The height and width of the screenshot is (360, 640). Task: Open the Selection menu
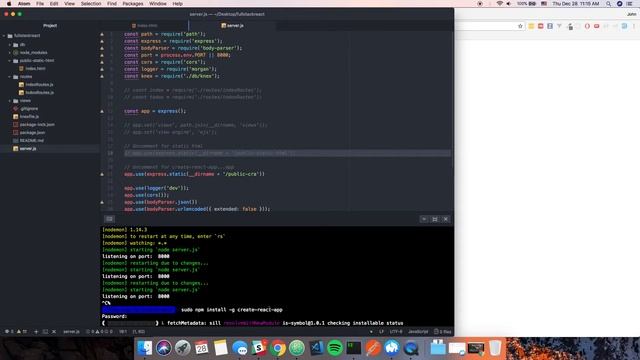(x=91, y=4)
